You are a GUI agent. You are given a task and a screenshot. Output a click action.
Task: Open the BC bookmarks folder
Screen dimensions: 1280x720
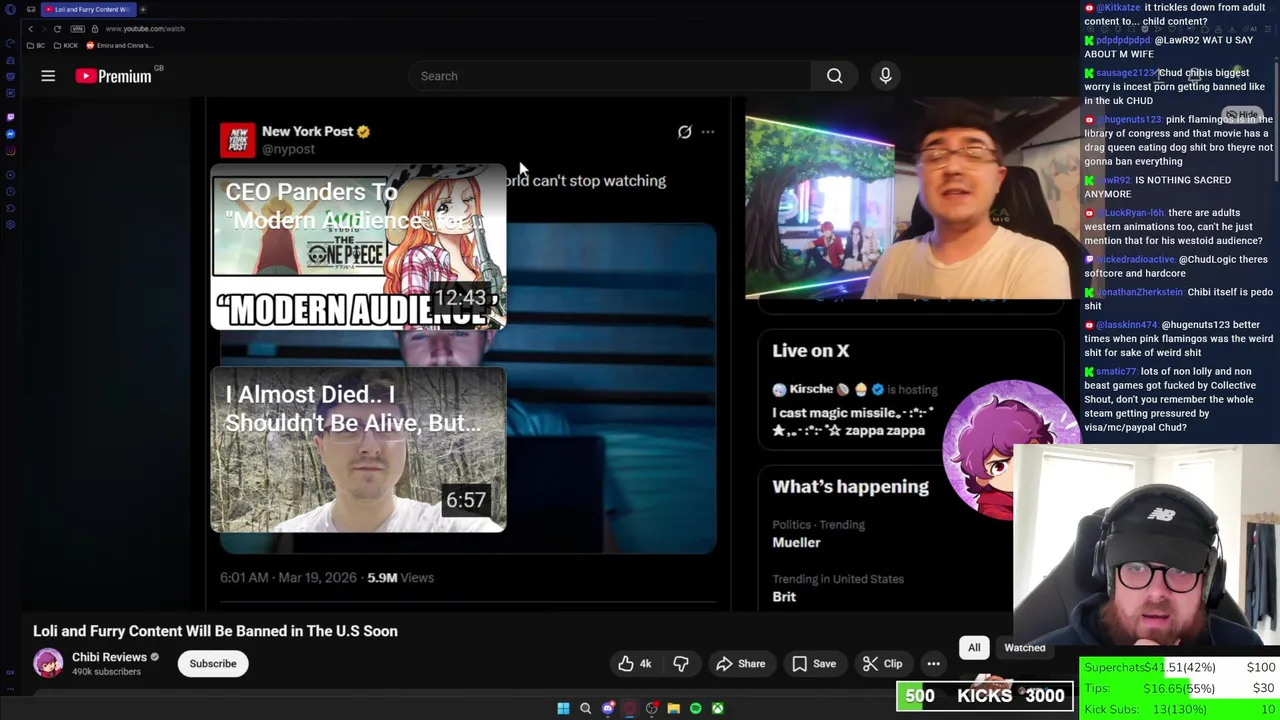(x=36, y=46)
